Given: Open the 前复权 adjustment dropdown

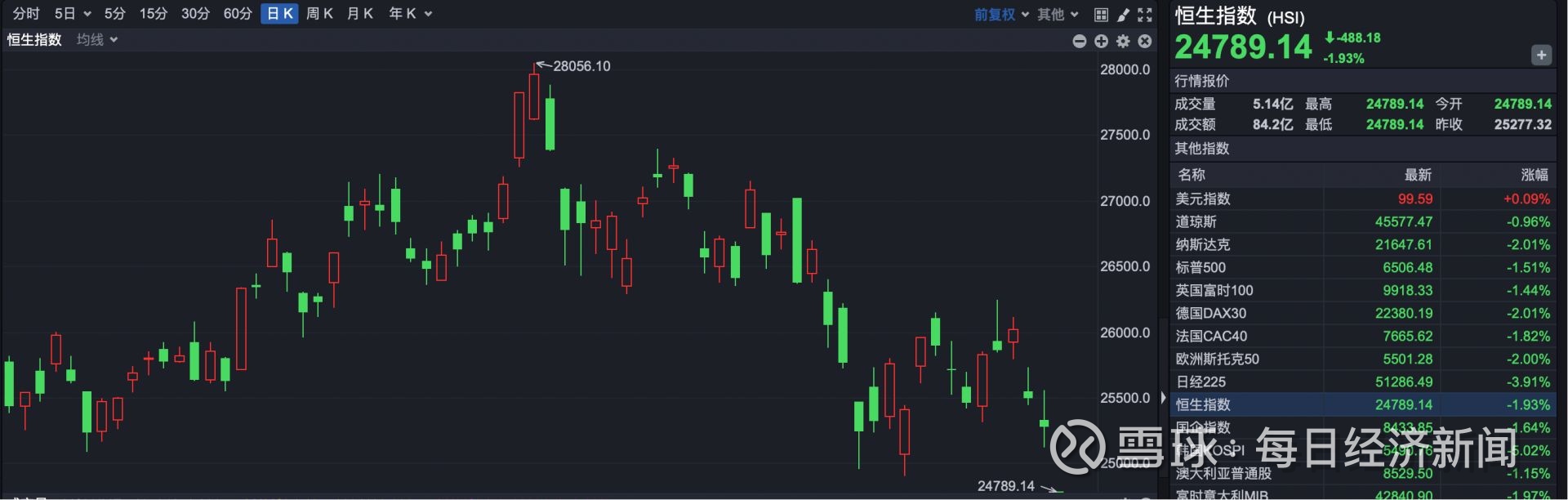Looking at the screenshot, I should 1001,15.
